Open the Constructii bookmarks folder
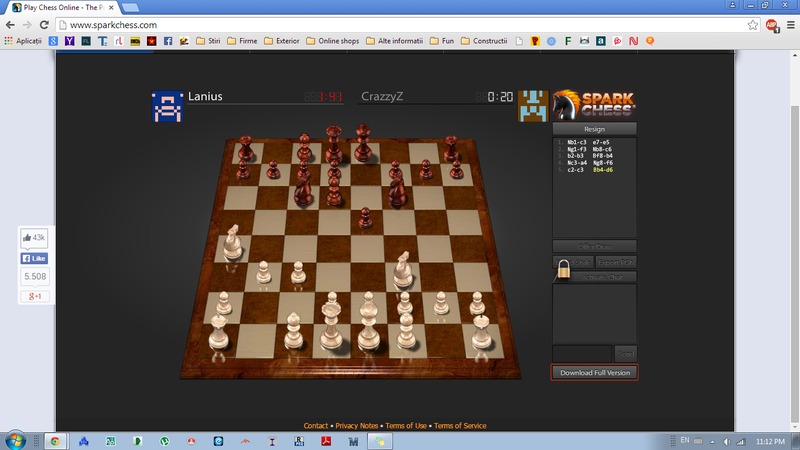The width and height of the screenshot is (800, 450). pyautogui.click(x=484, y=41)
